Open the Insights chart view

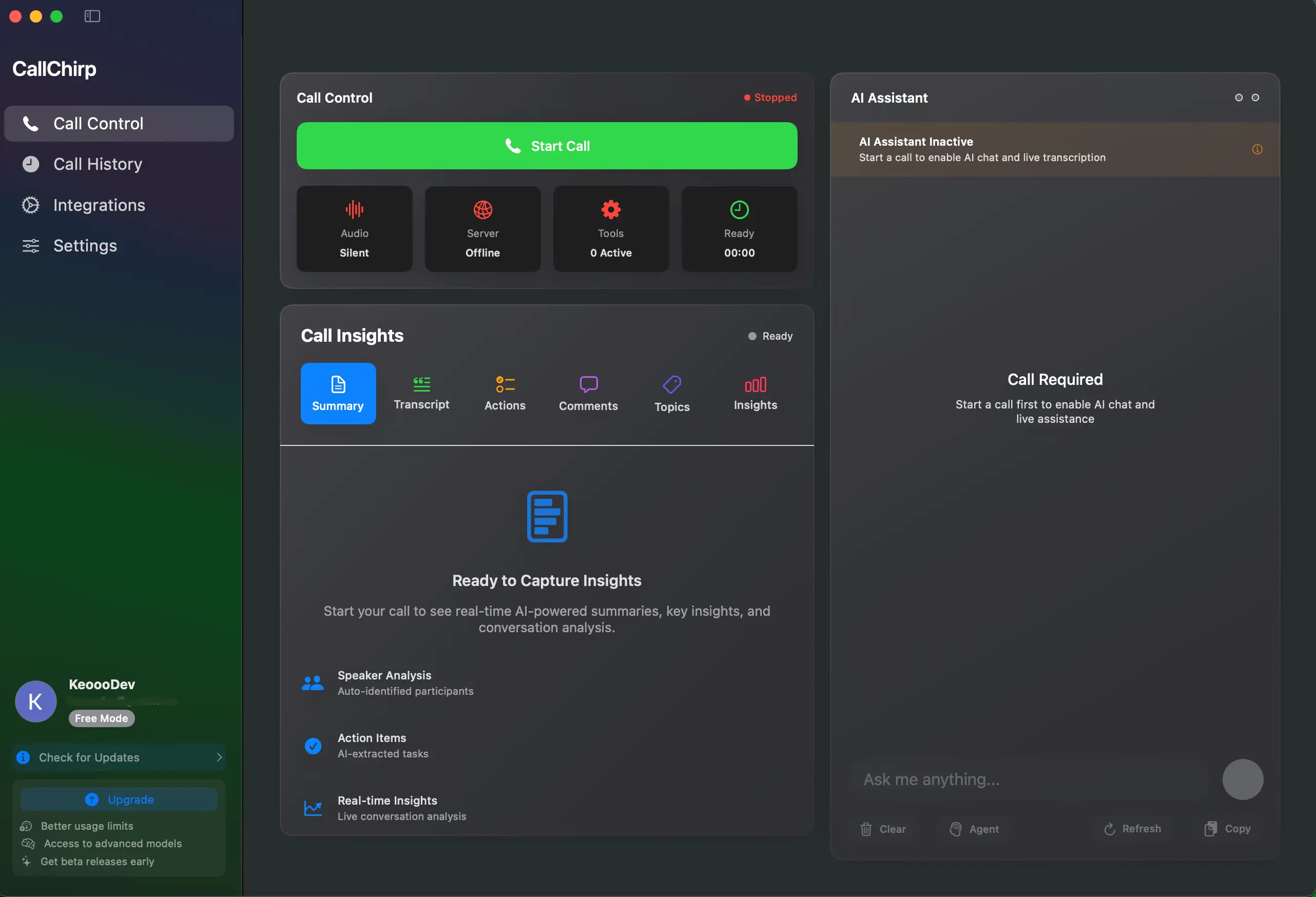756,393
